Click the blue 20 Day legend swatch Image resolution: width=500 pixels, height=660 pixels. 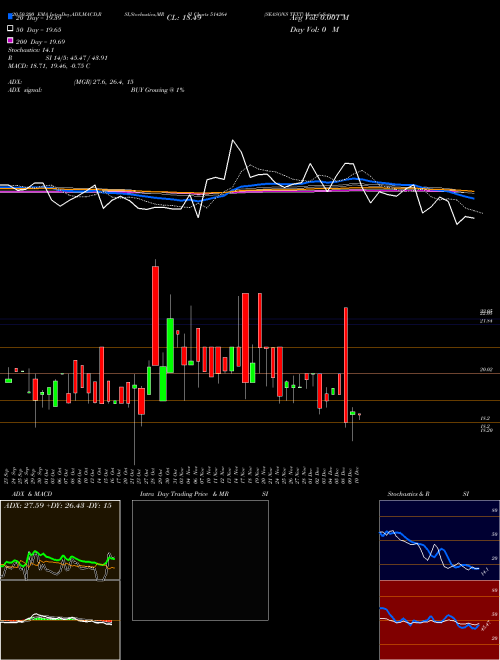point(10,17)
